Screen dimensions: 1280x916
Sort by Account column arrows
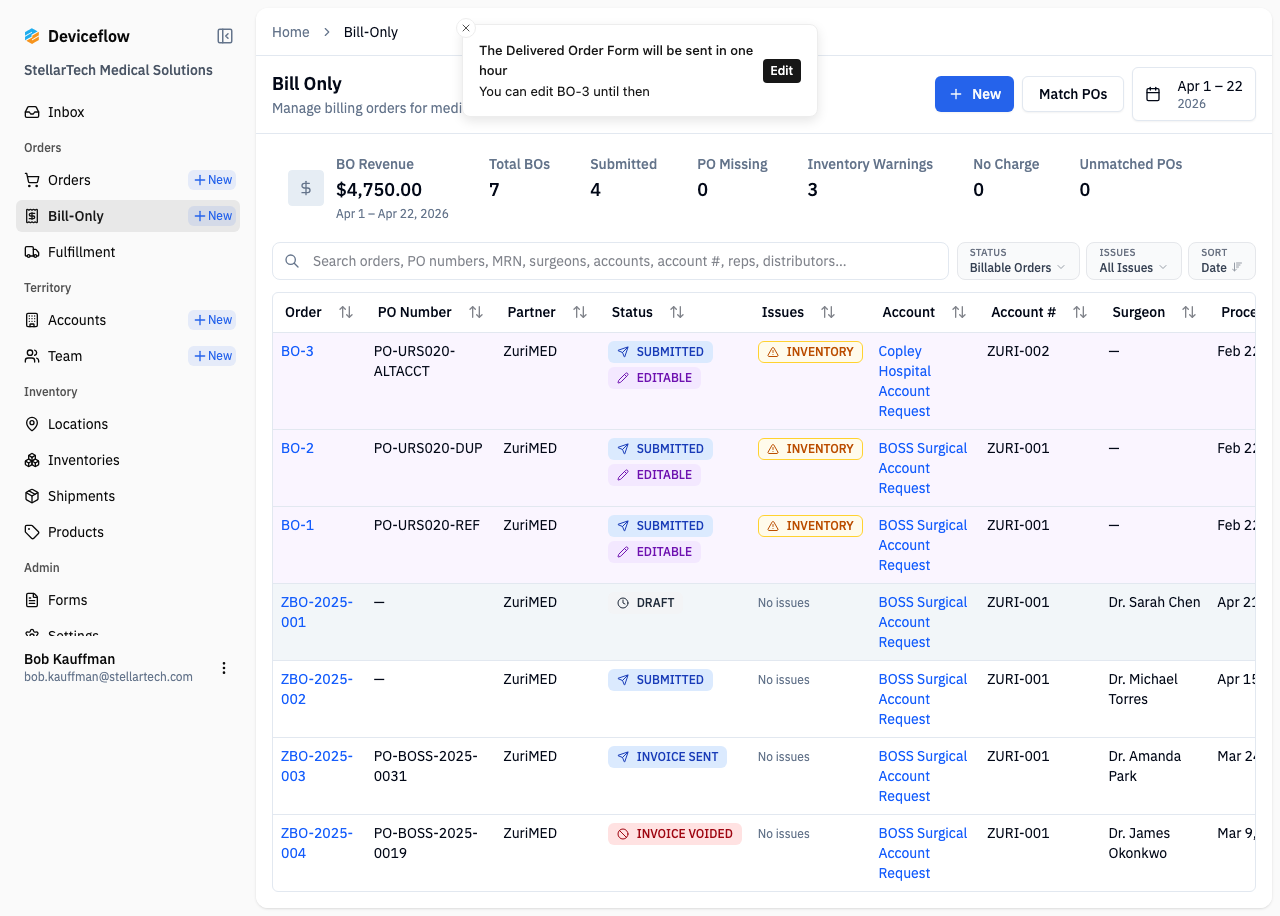click(x=959, y=312)
